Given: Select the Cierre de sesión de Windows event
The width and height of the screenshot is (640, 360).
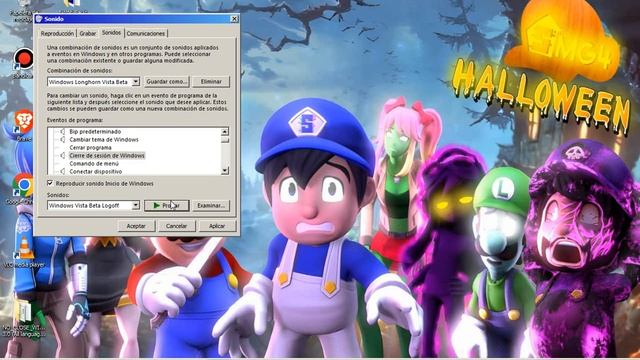Looking at the screenshot, I should click(x=107, y=156).
